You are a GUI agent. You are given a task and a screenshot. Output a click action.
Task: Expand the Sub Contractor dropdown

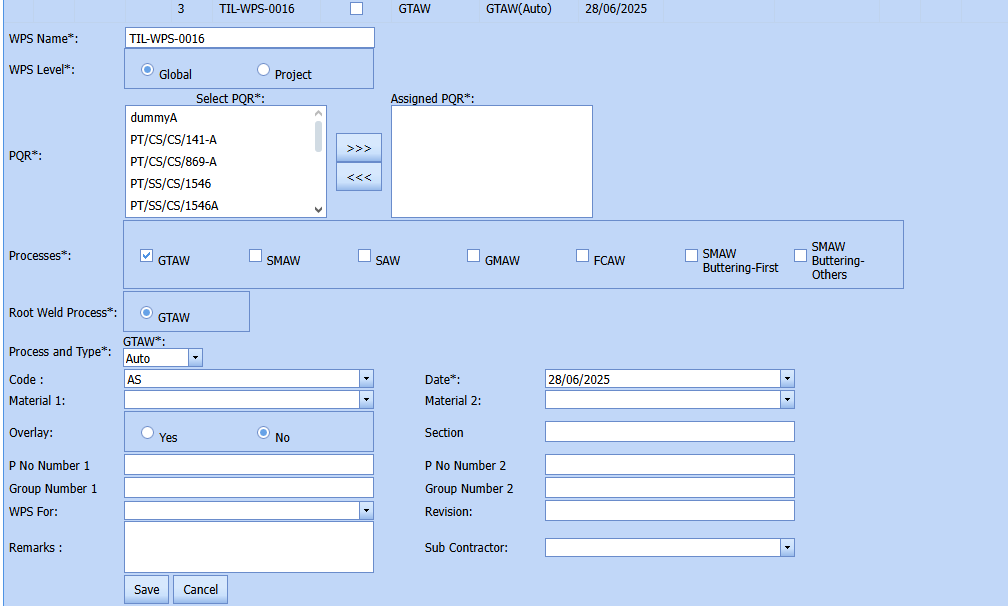coord(787,548)
